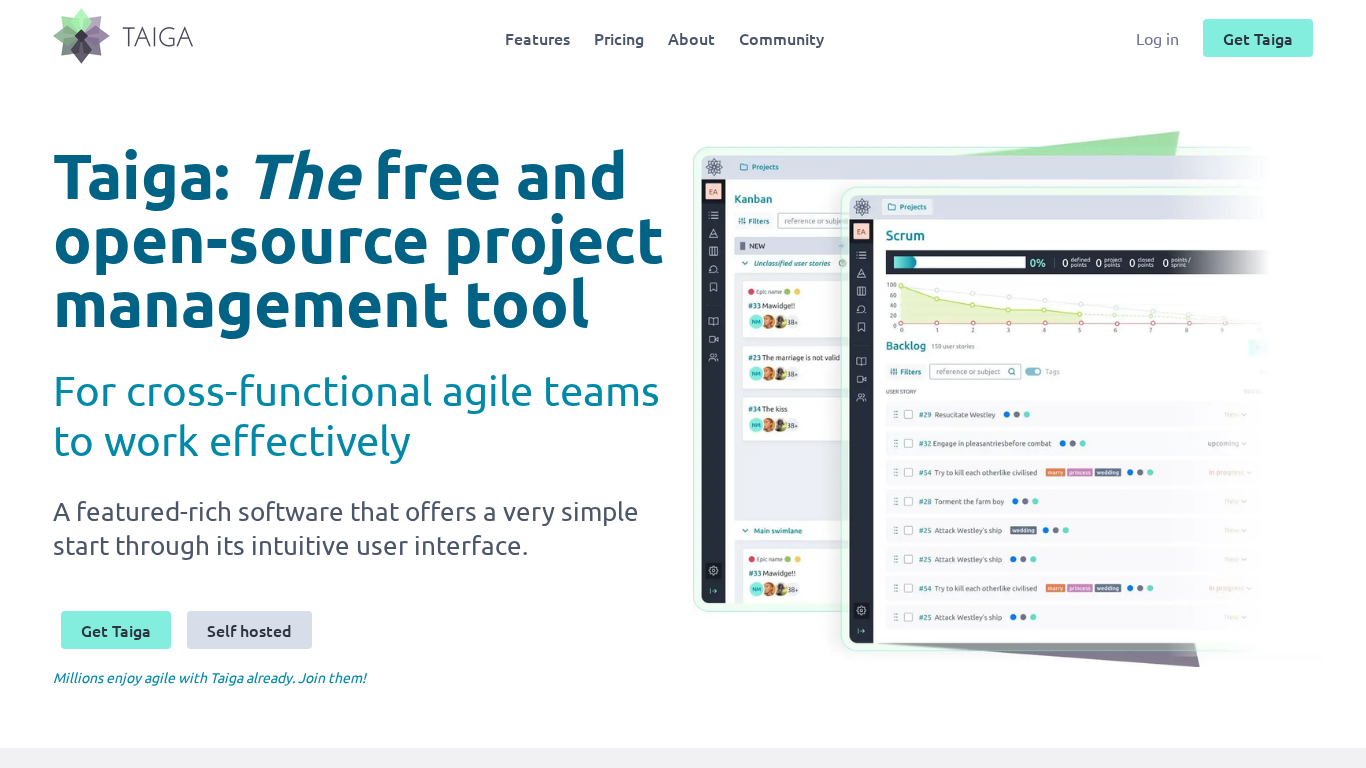The height and width of the screenshot is (768, 1366).
Task: Enable the Tags toggle next to Backlog filters
Action: point(1031,371)
